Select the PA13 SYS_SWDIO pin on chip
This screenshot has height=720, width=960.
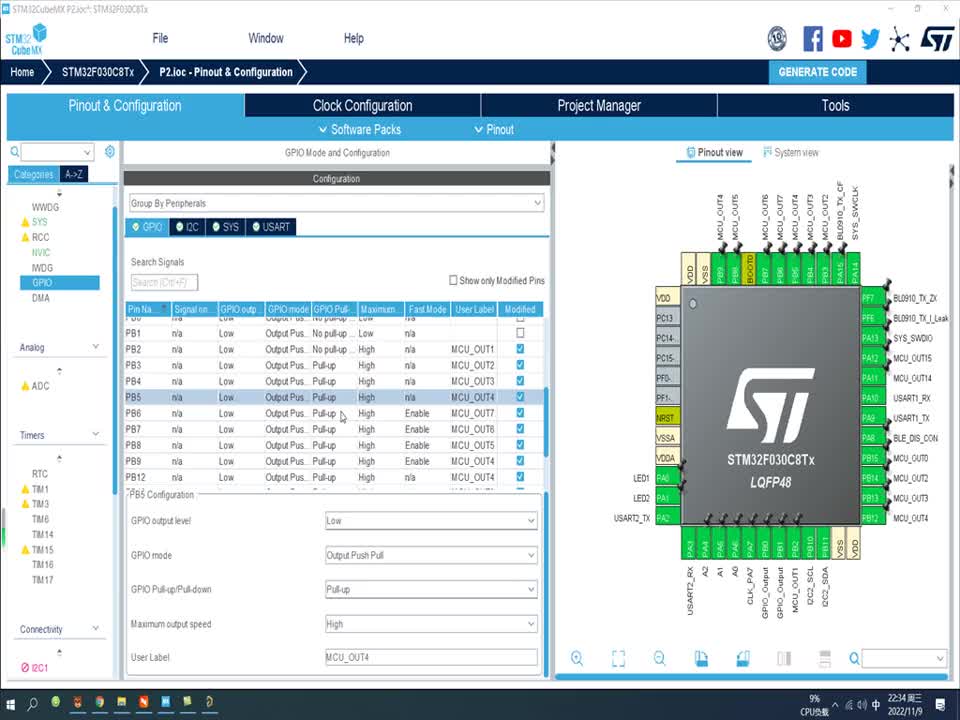pyautogui.click(x=873, y=338)
